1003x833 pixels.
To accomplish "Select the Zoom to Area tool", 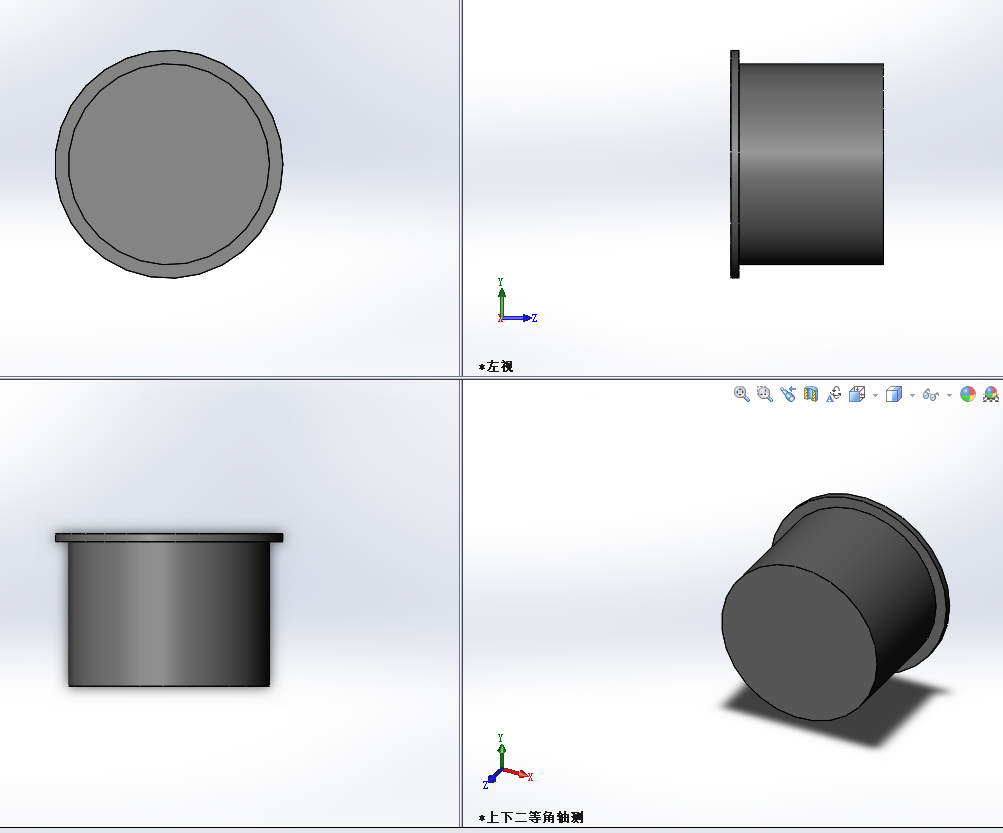I will (x=764, y=394).
